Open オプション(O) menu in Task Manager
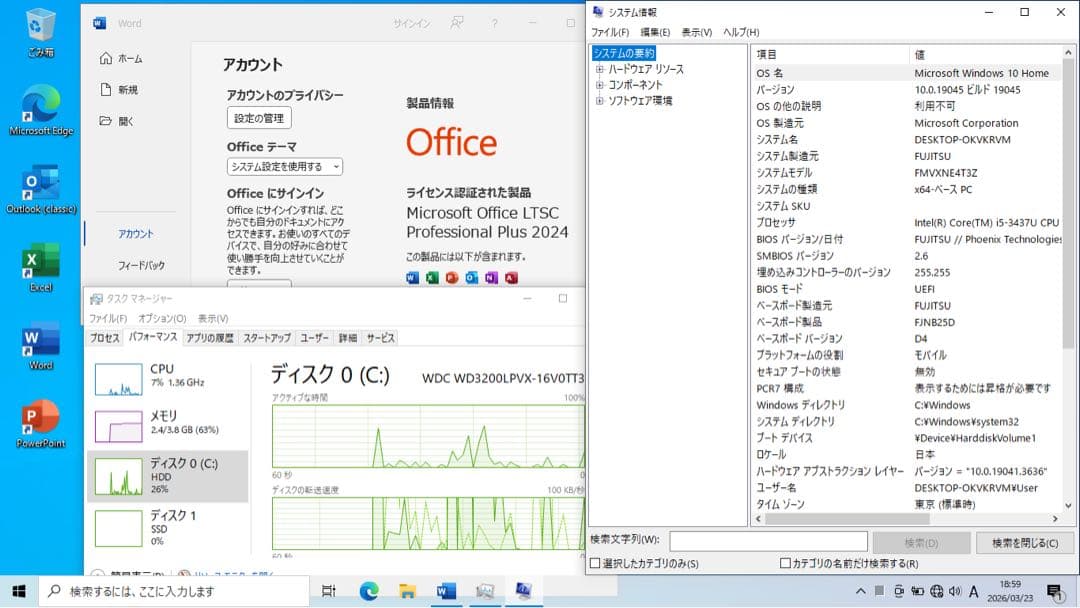 point(163,318)
